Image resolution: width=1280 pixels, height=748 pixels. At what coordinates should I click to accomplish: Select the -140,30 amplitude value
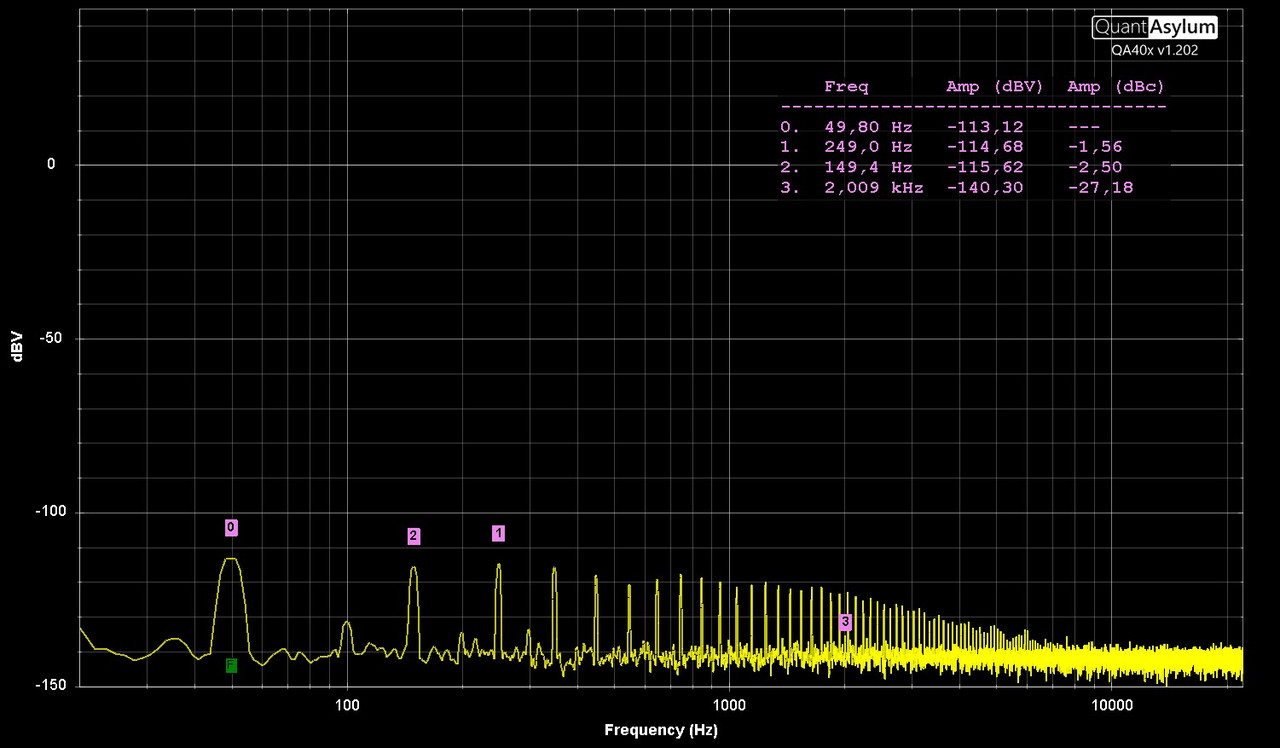985,187
